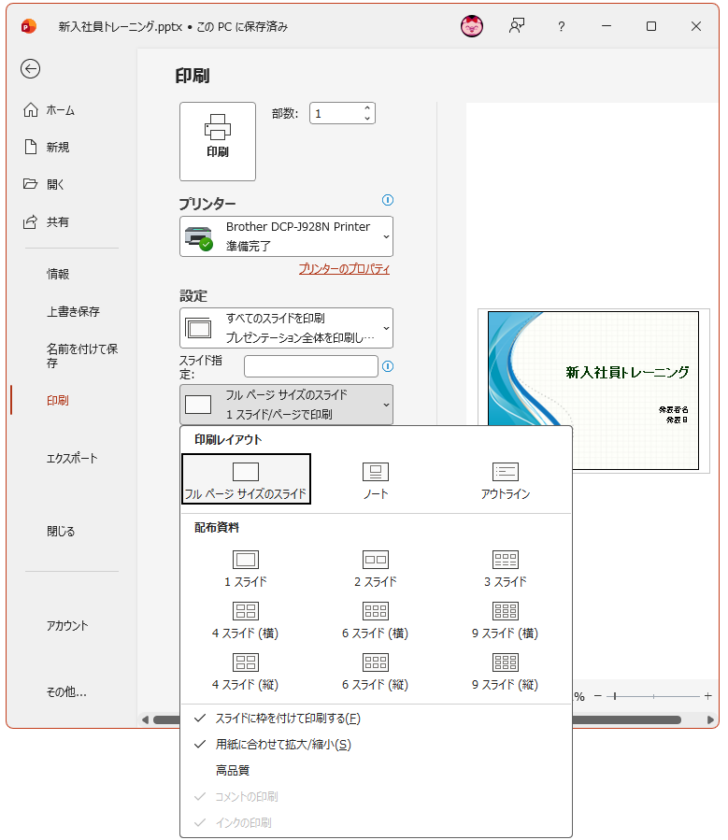
Task: Click the 印刷 print button
Action: pos(217,141)
